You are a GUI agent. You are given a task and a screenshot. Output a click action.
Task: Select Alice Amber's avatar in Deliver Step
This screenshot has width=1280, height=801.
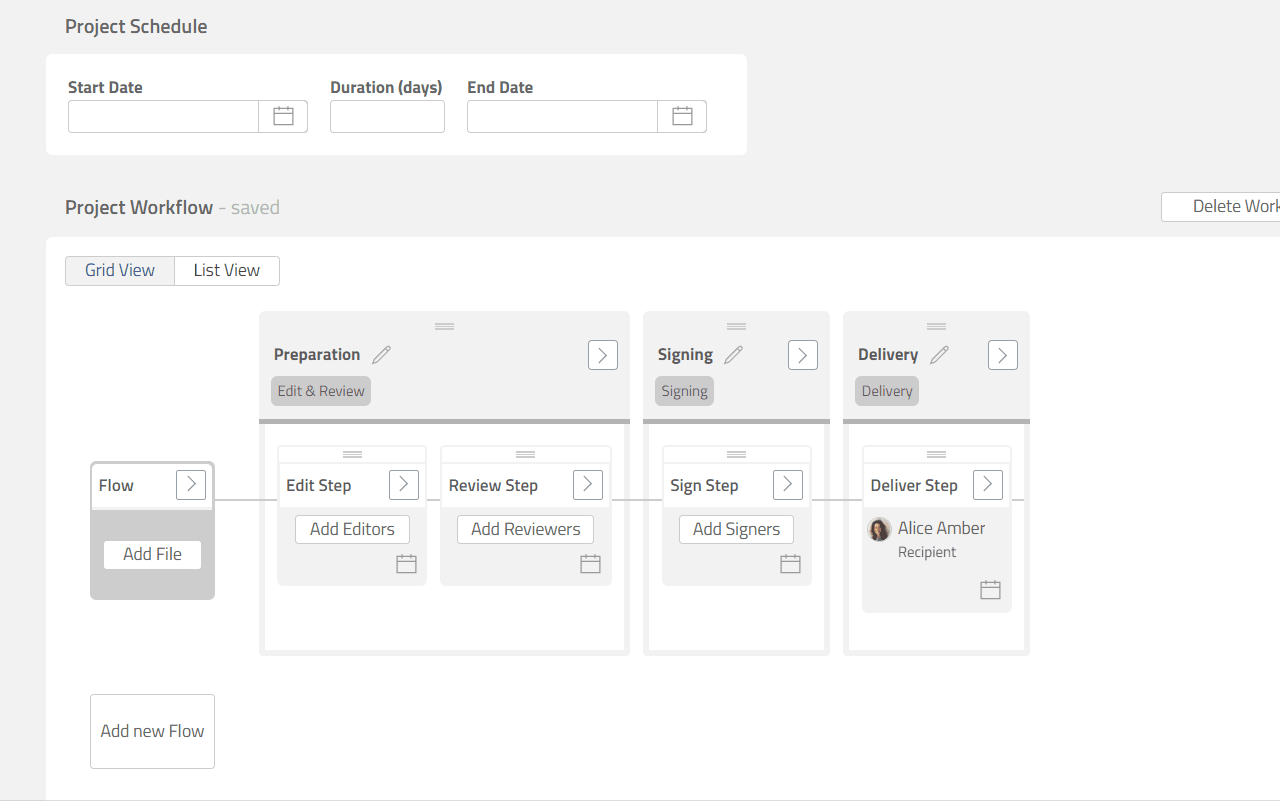pyautogui.click(x=879, y=530)
